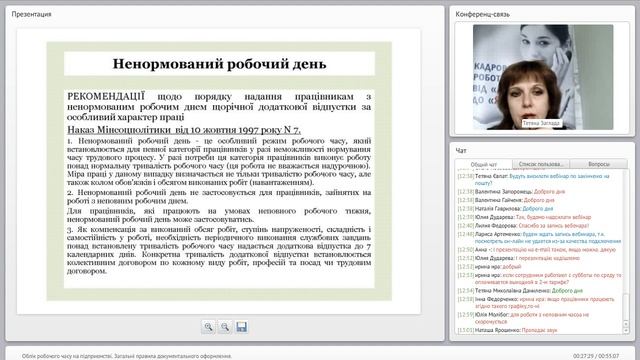The height and width of the screenshot is (360, 640).
Task: Select Лариса Артеменко chat message
Action: click(539, 238)
